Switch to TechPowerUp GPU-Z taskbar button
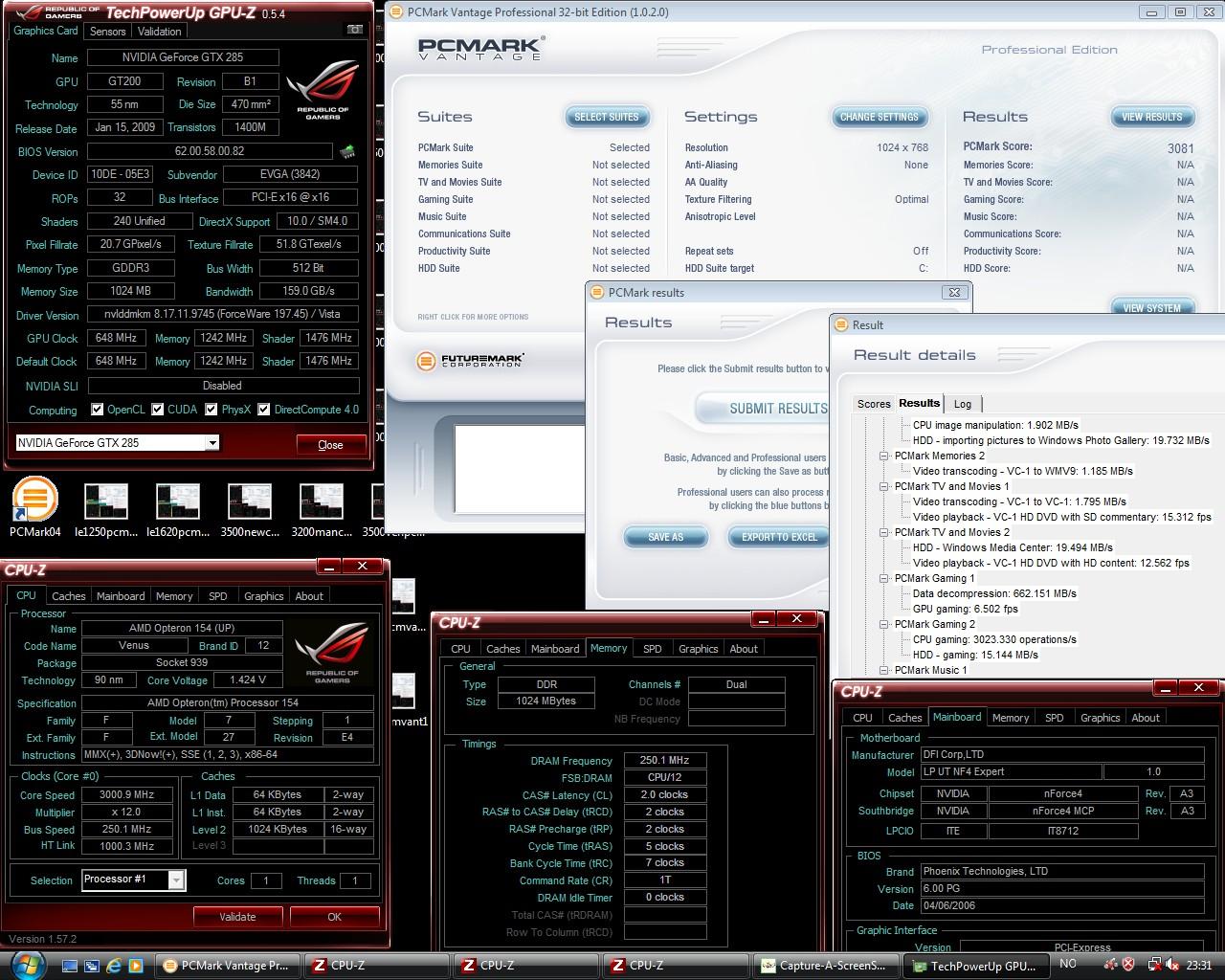Image resolution: width=1225 pixels, height=980 pixels. pos(975,966)
